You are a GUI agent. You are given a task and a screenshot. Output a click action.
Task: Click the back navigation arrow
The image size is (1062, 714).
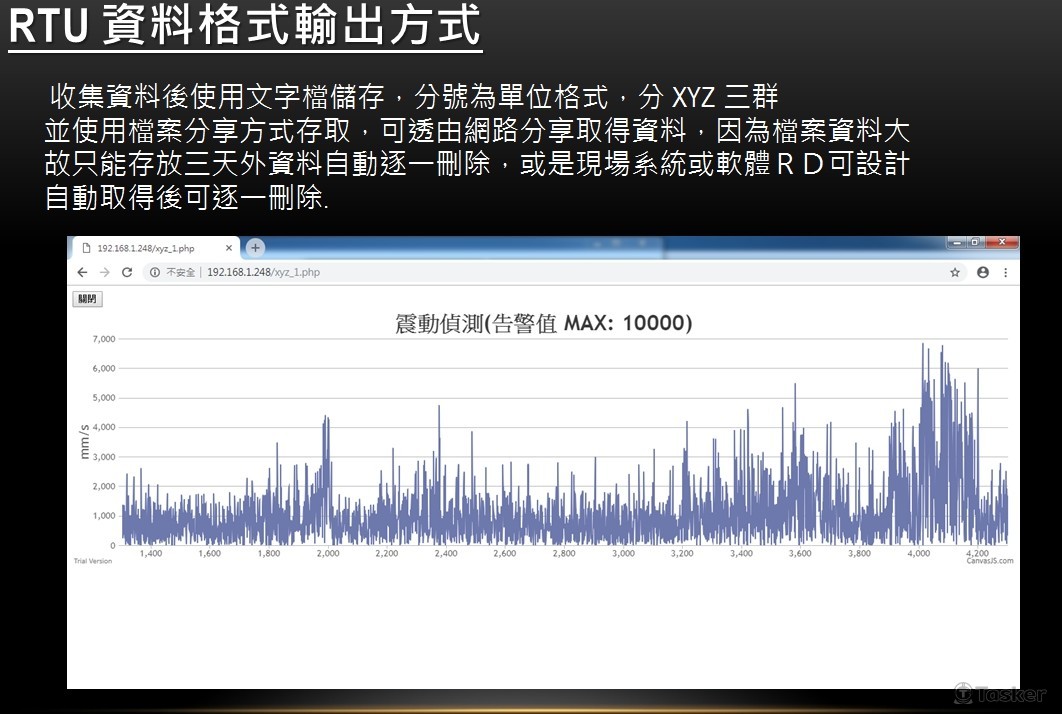pyautogui.click(x=81, y=271)
